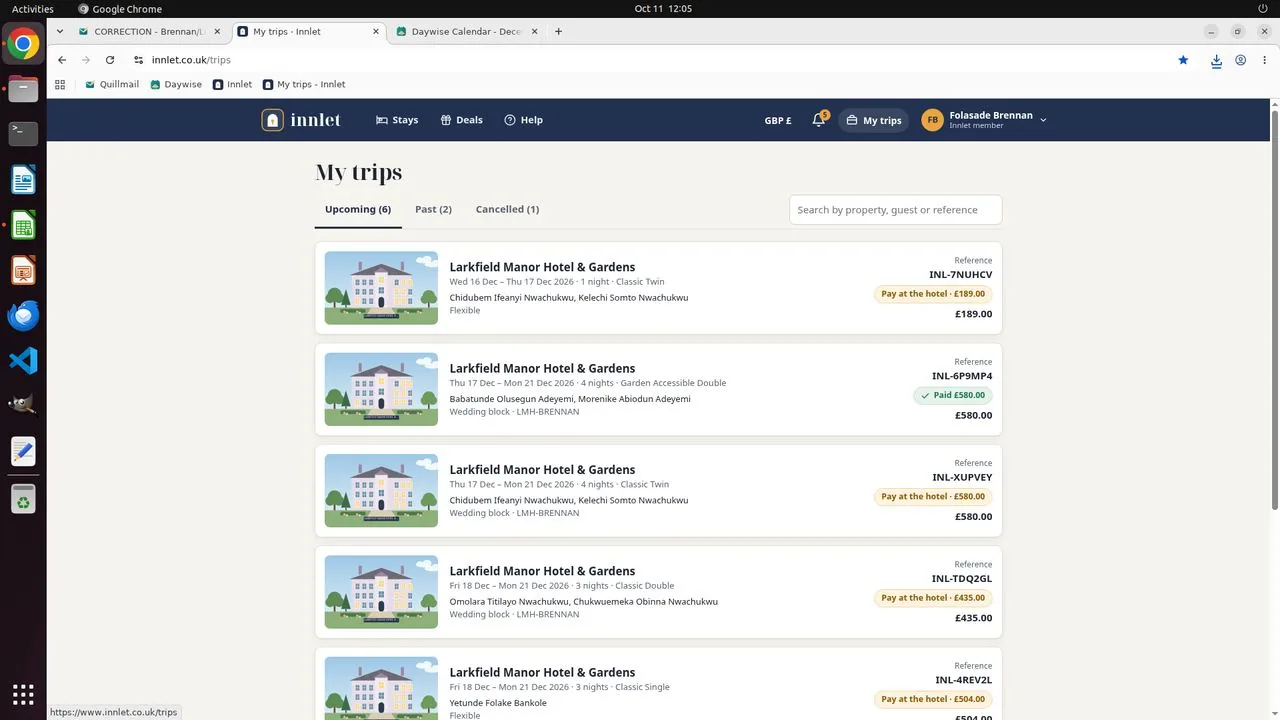Open the site information icon in address bar

[x=139, y=60]
